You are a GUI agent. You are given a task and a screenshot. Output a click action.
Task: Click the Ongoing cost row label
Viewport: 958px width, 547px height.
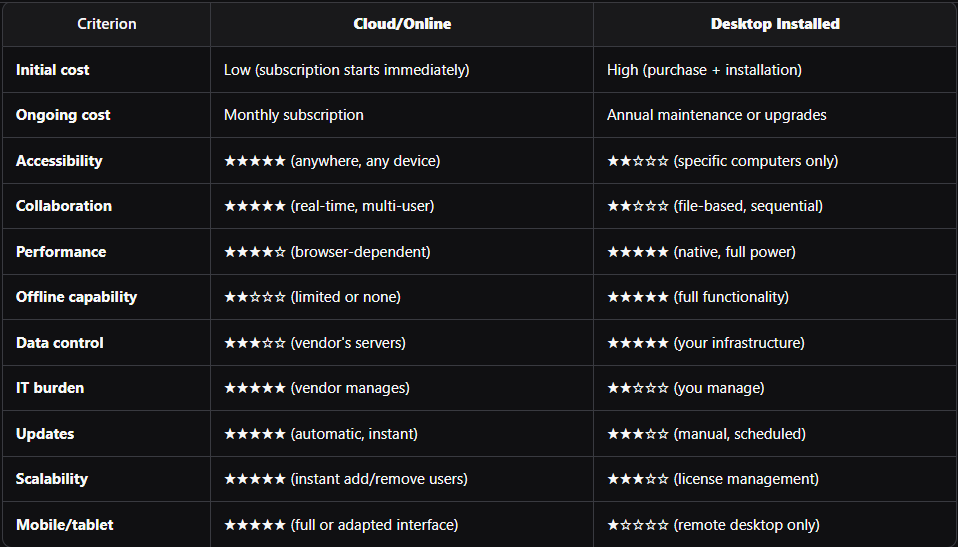(63, 115)
